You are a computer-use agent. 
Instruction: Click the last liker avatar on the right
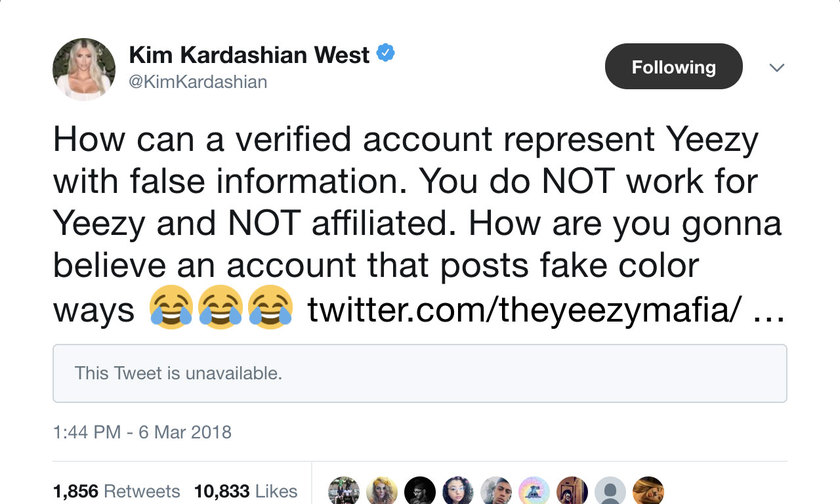648,491
